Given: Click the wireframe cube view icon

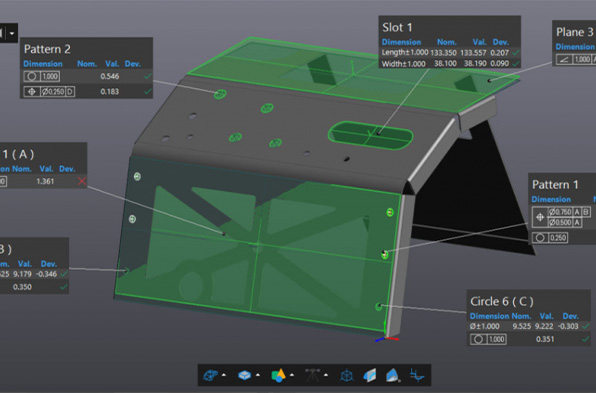Looking at the screenshot, I should click(x=346, y=376).
